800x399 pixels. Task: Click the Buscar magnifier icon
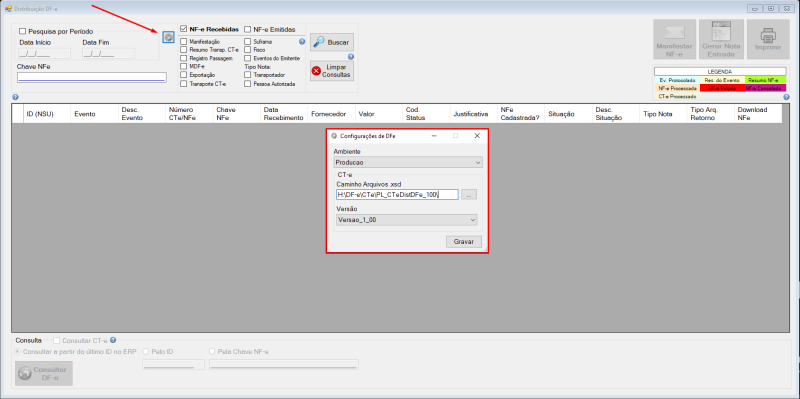click(319, 42)
